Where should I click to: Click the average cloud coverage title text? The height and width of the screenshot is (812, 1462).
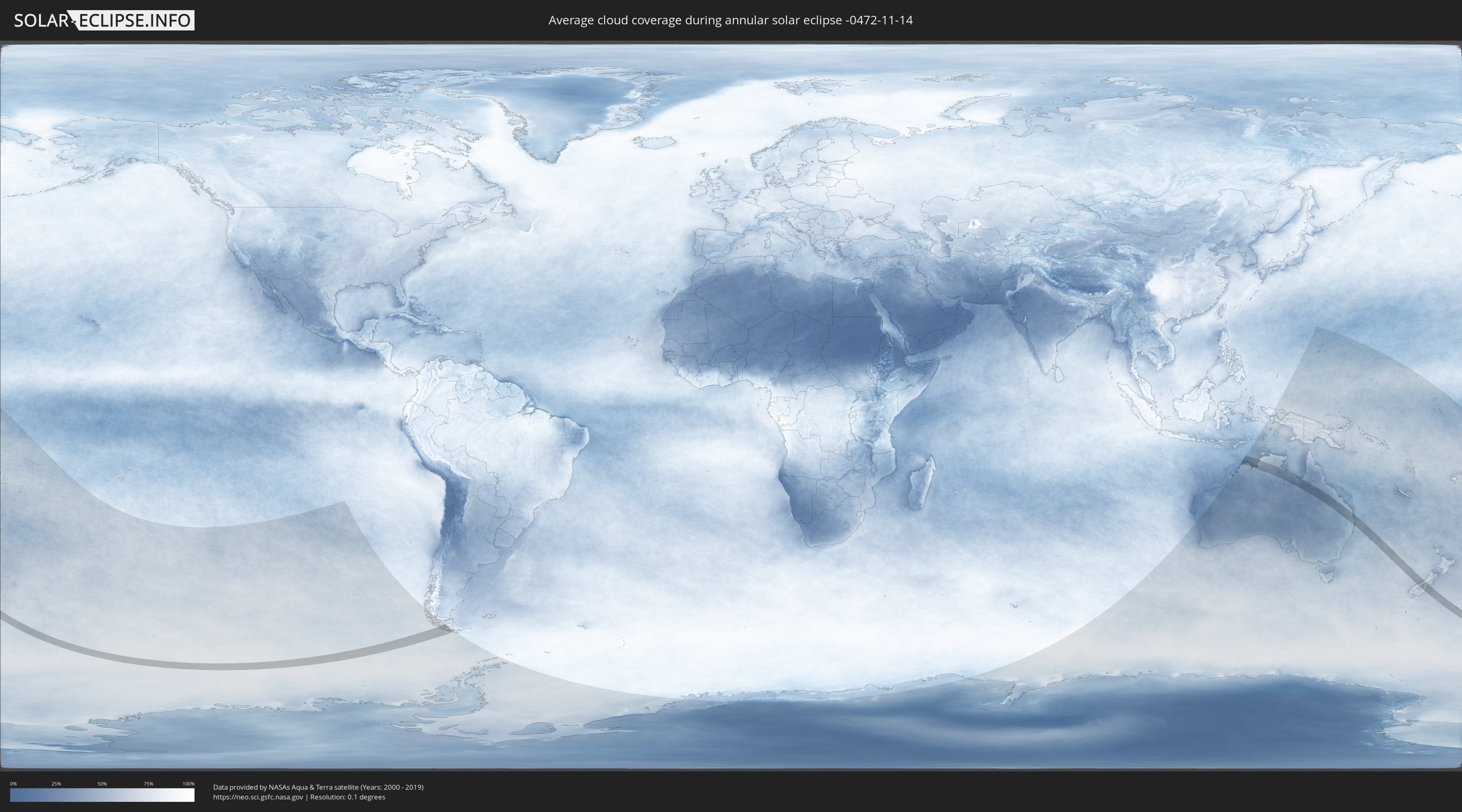pyautogui.click(x=731, y=20)
